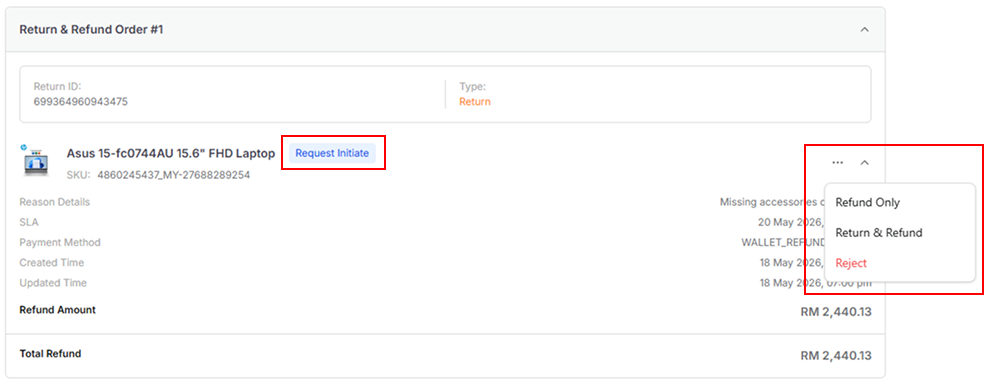Open the three-dot actions menu for the Asus laptop
The height and width of the screenshot is (384, 997).
pos(837,163)
